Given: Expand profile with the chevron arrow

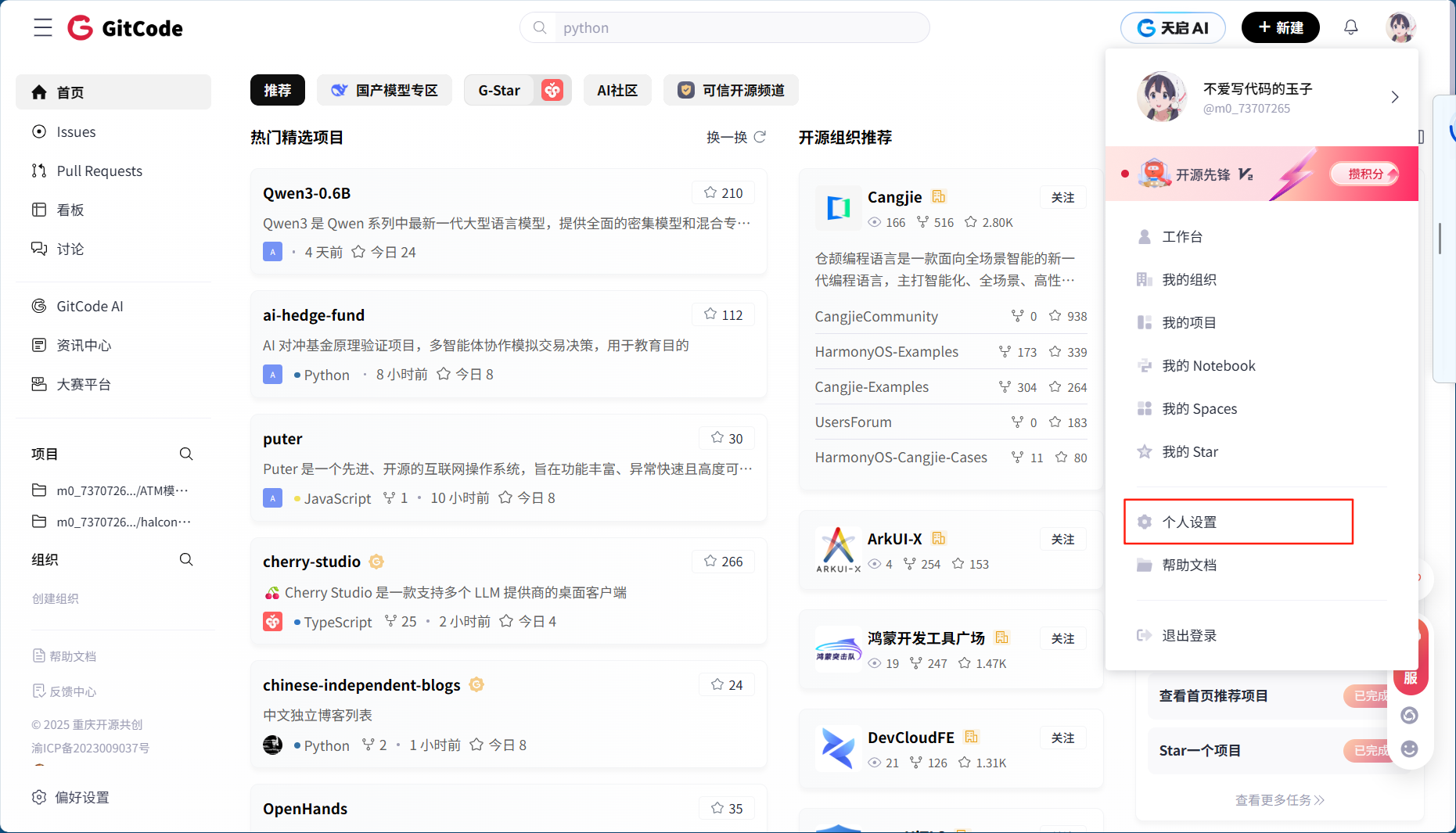Looking at the screenshot, I should [1394, 97].
